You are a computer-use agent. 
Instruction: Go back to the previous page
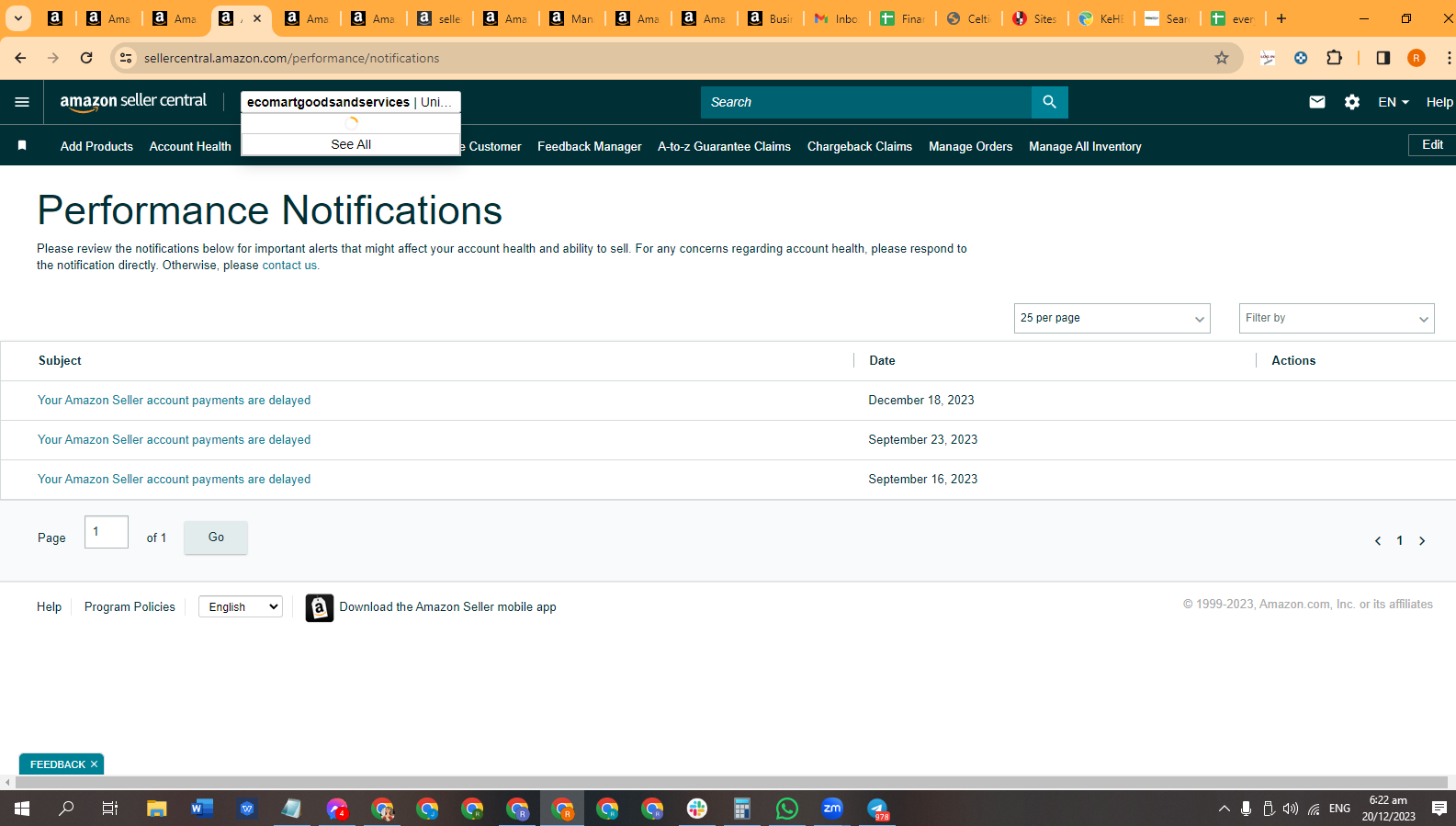pyautogui.click(x=20, y=58)
